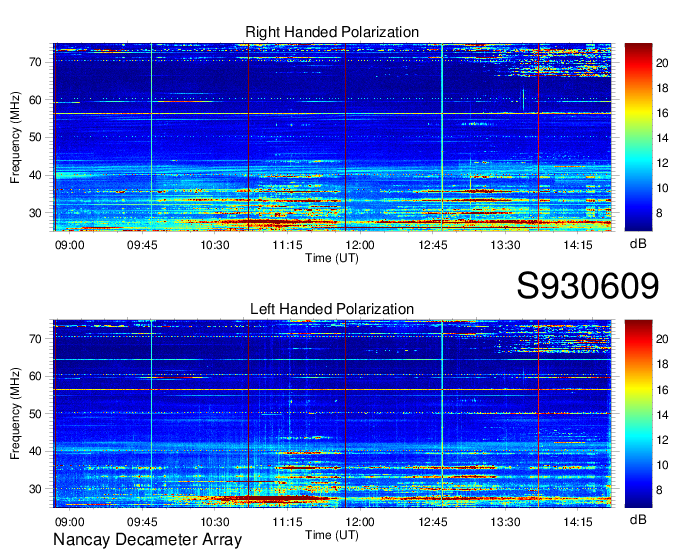Image resolution: width=680 pixels, height=552 pixels.
Task: Click the 40 frequency tick on the bottom plot
Action: pyautogui.click(x=36, y=451)
